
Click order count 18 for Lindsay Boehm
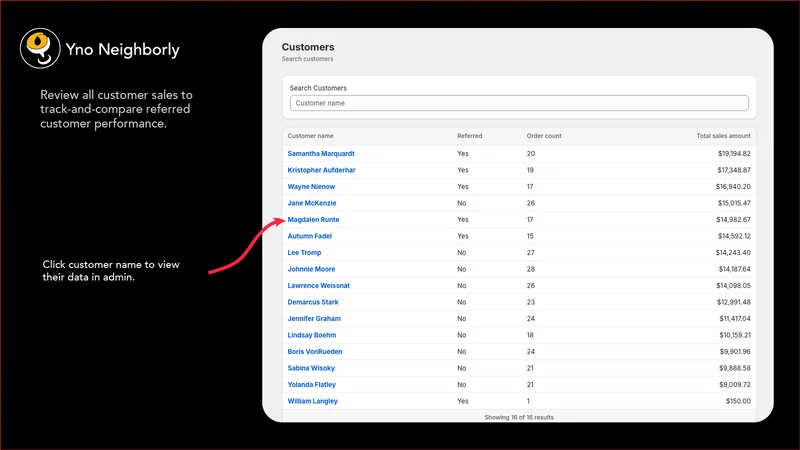[x=530, y=335]
